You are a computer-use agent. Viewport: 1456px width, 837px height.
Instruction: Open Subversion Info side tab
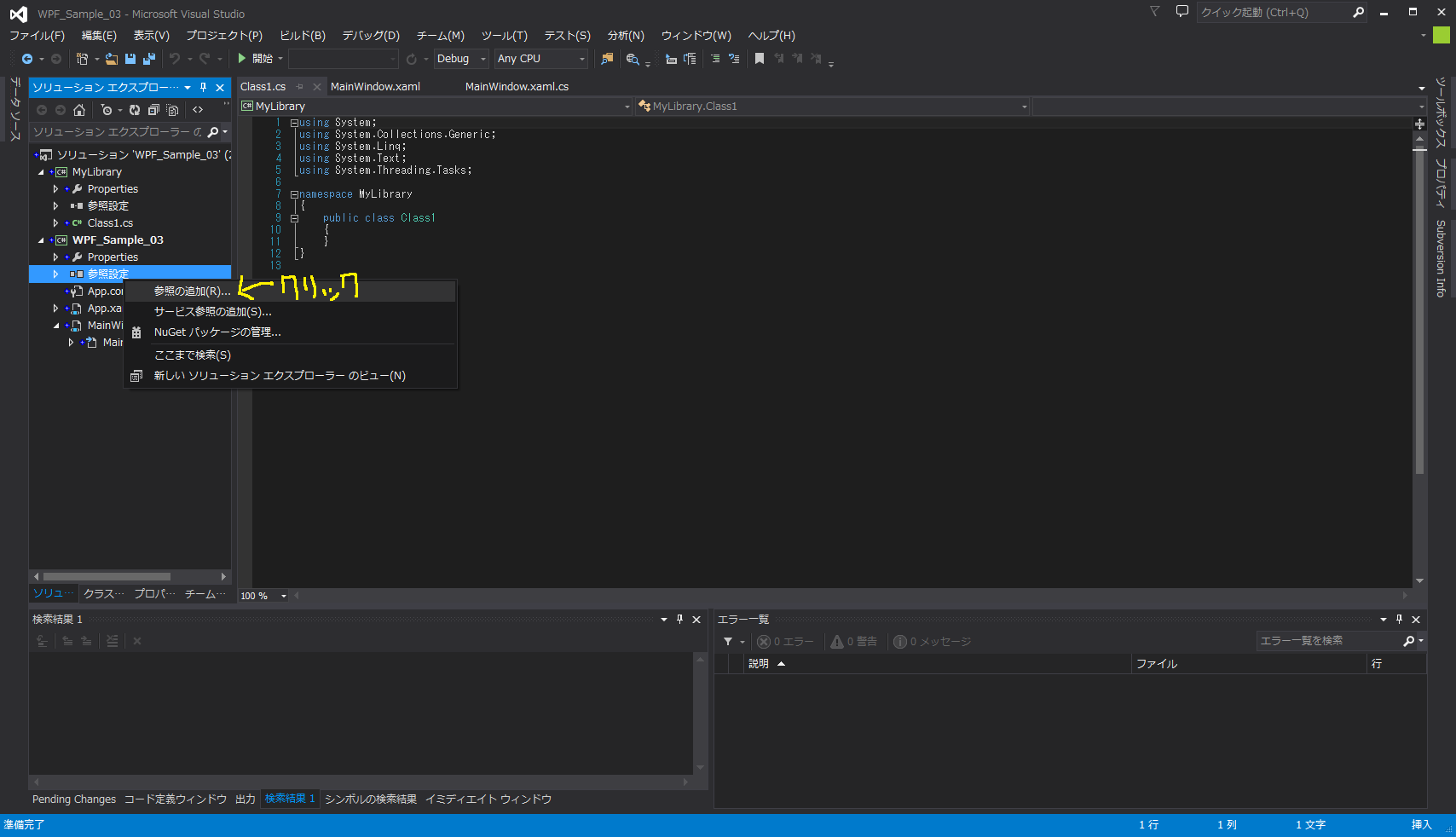click(x=1441, y=258)
